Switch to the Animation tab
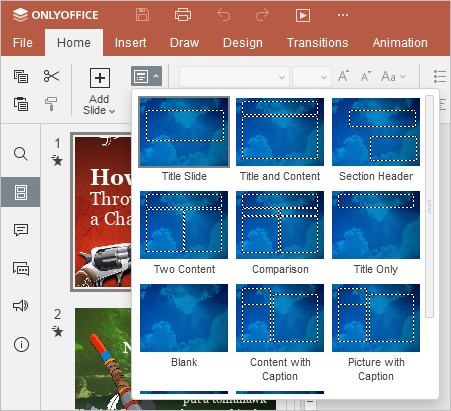The height and width of the screenshot is (411, 451). tap(400, 43)
